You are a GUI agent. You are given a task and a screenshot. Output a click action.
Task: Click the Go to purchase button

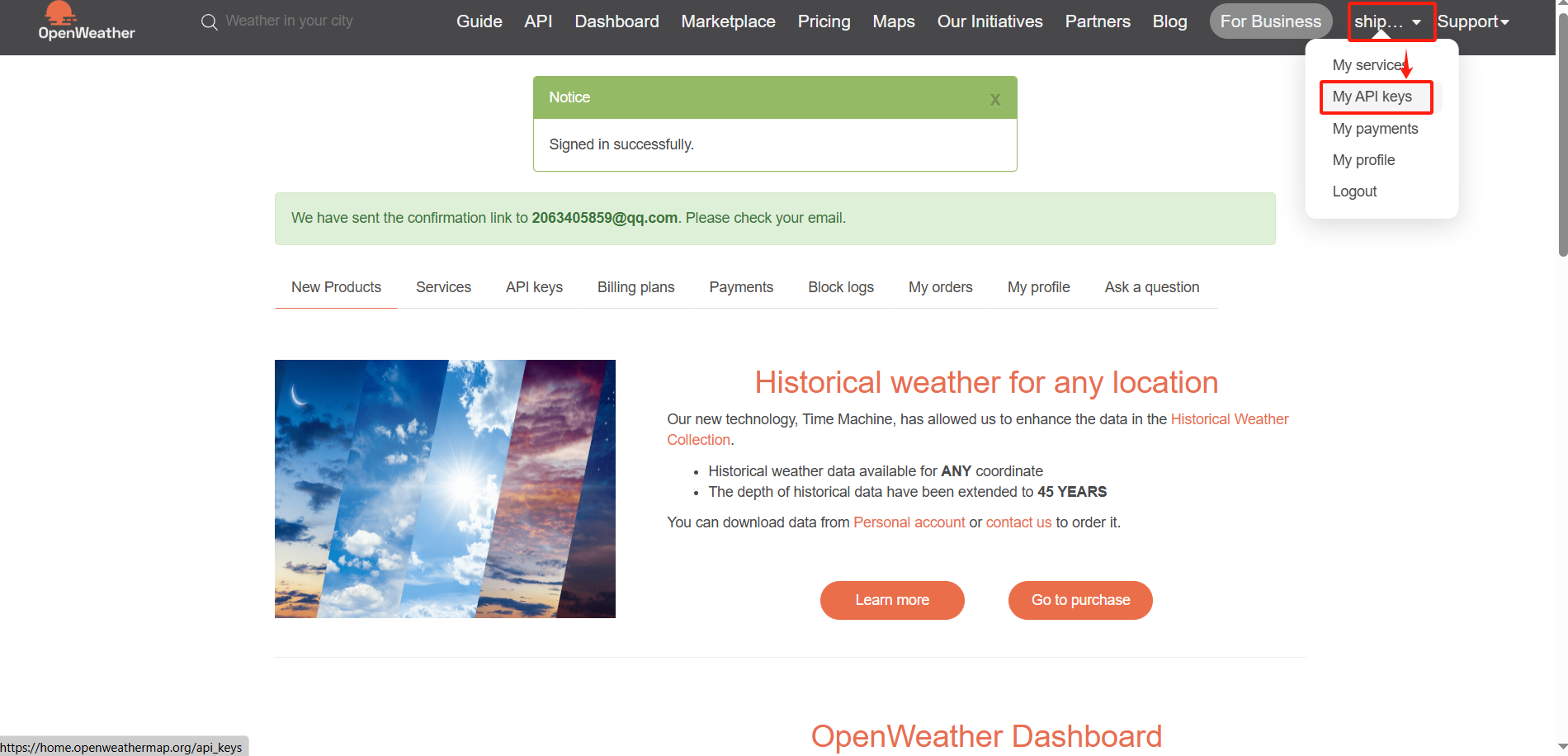1080,600
